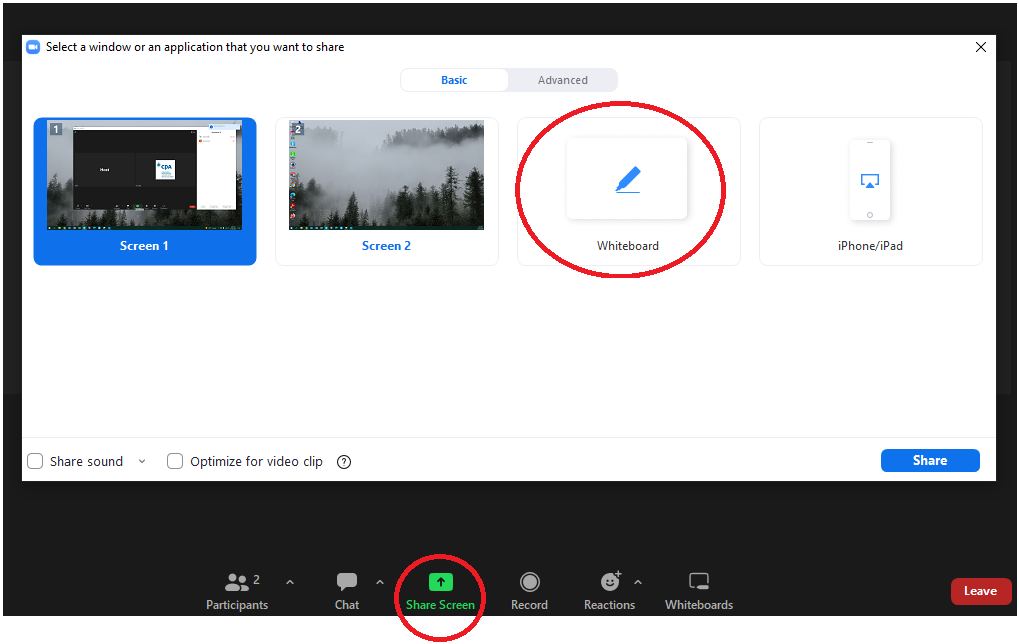
Task: Click the red Leave button
Action: pyautogui.click(x=979, y=591)
